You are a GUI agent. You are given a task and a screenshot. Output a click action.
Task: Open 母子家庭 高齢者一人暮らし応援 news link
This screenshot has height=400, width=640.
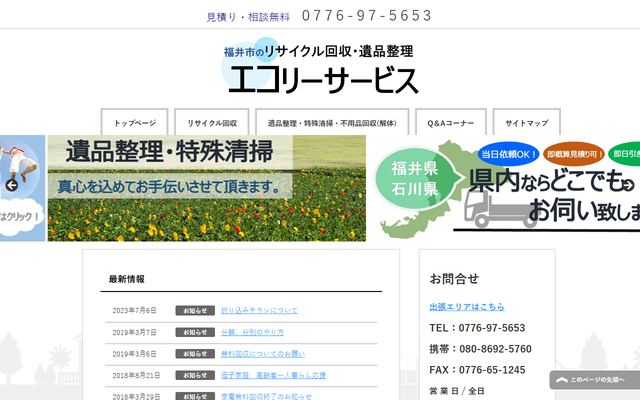point(273,375)
